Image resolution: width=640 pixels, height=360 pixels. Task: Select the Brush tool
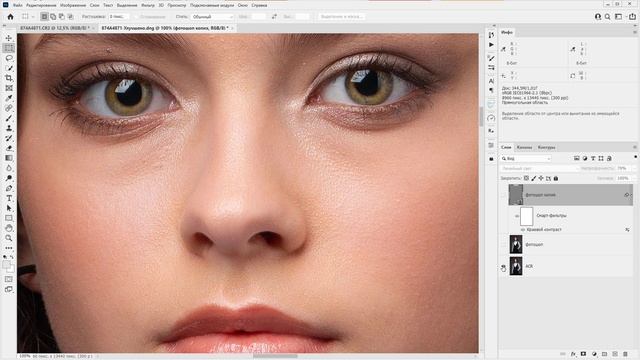[x=9, y=118]
